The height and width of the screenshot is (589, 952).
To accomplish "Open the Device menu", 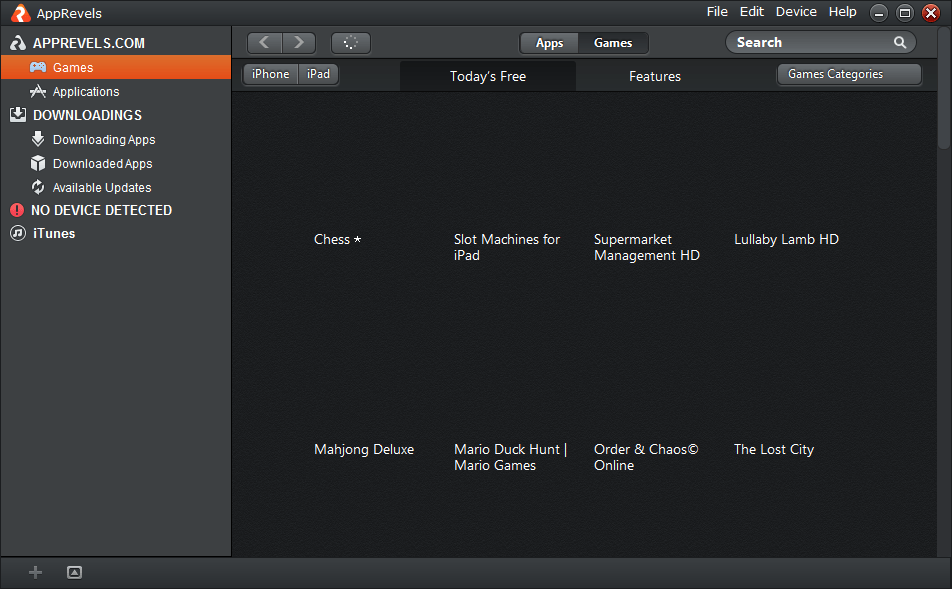I will click(x=796, y=12).
